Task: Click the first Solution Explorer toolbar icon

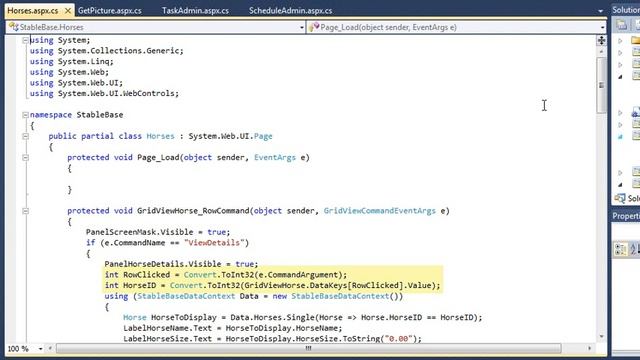Action: click(622, 25)
